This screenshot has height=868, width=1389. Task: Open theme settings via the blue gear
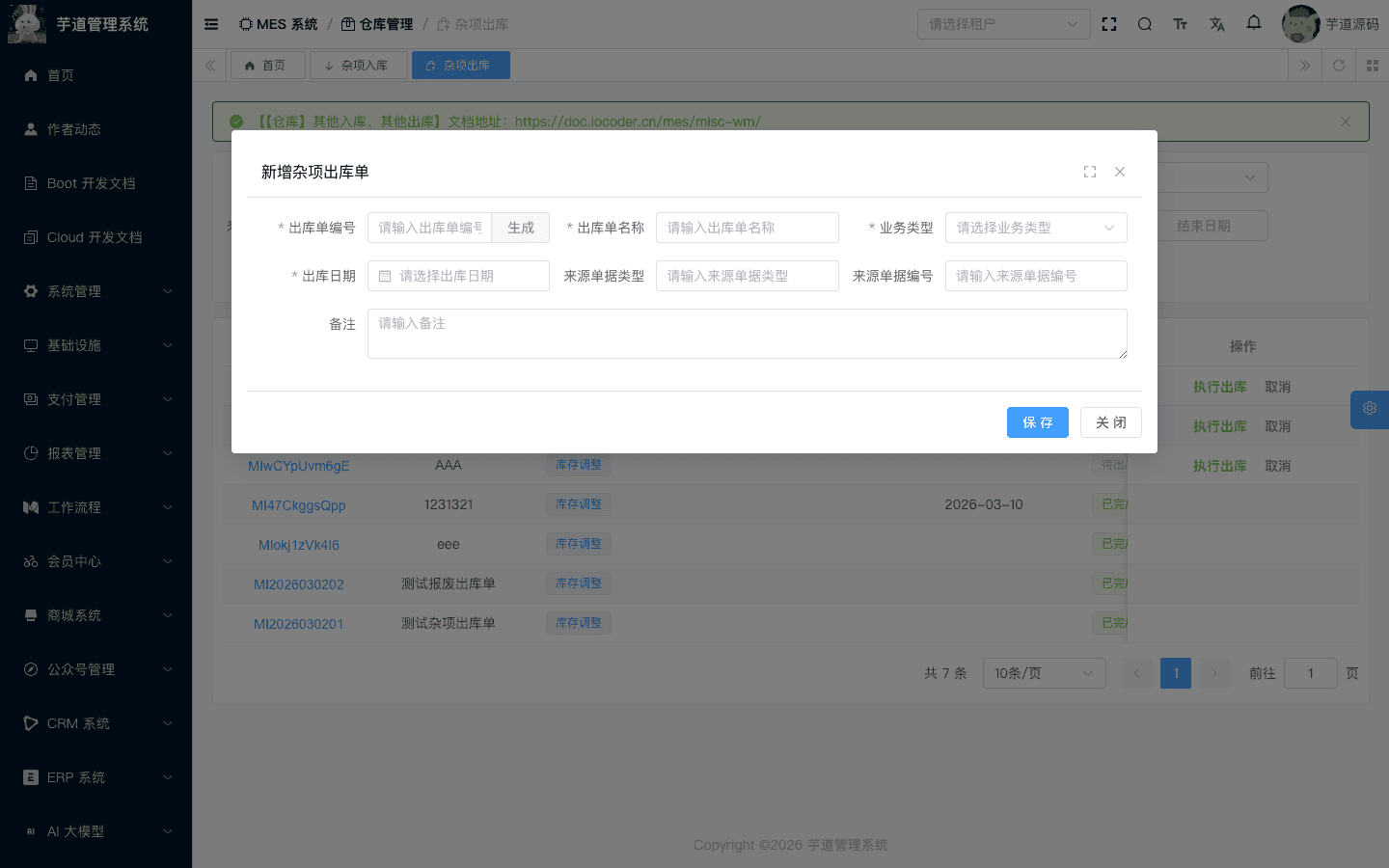(x=1369, y=409)
